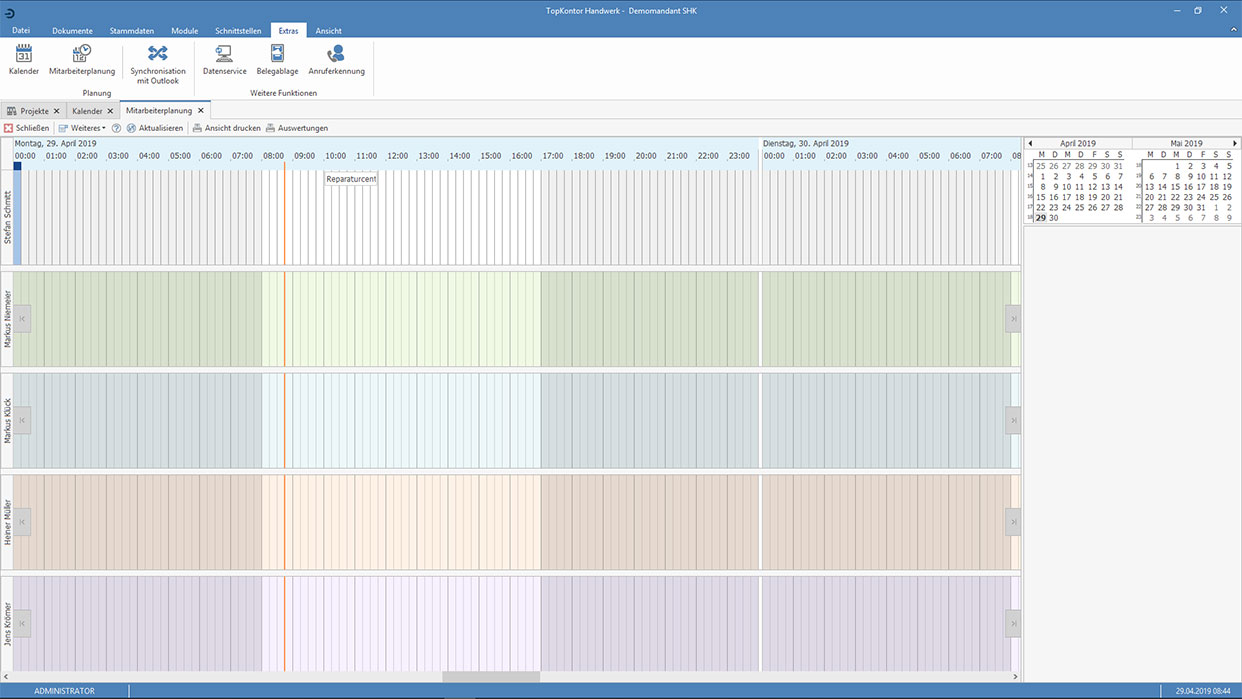Jump forward in Markus Klück's row
Viewport: 1242px width, 699px height.
1012,420
